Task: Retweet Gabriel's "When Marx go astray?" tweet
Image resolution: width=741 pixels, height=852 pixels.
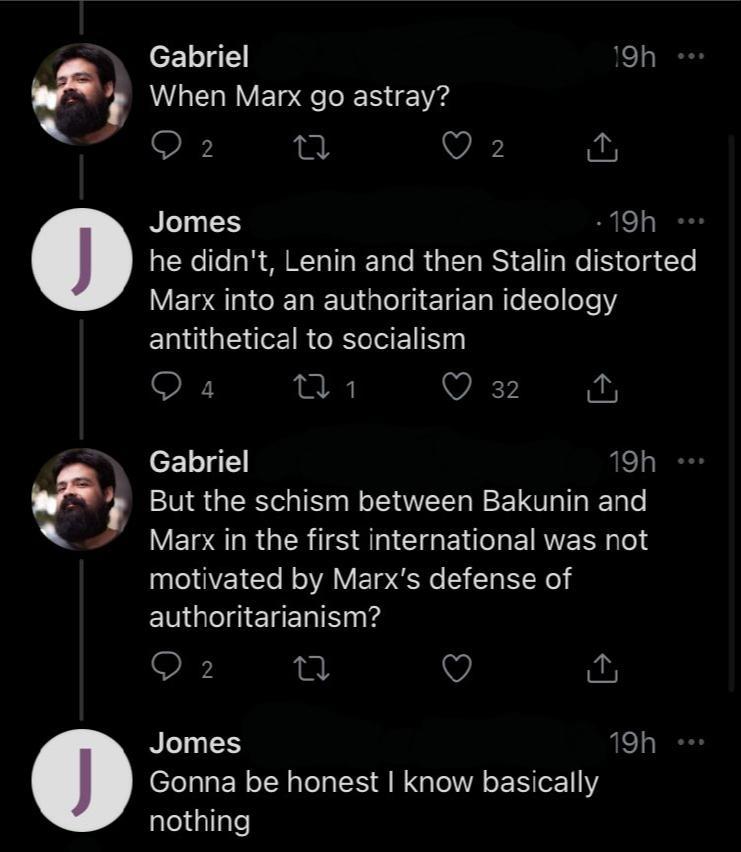Action: tap(310, 145)
